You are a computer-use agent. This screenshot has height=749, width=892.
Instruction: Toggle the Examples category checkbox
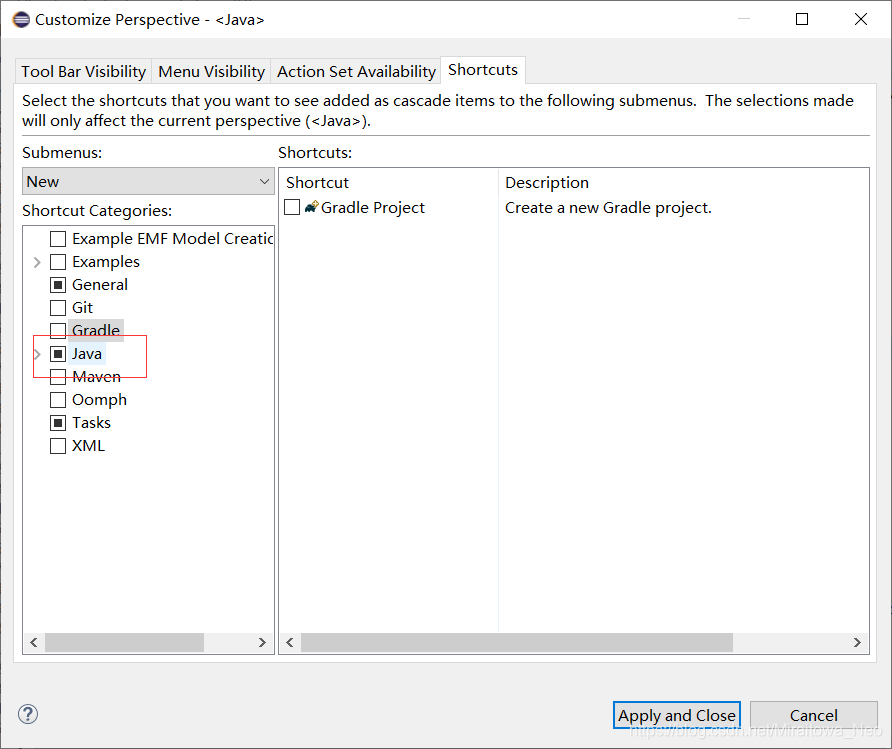(x=58, y=262)
